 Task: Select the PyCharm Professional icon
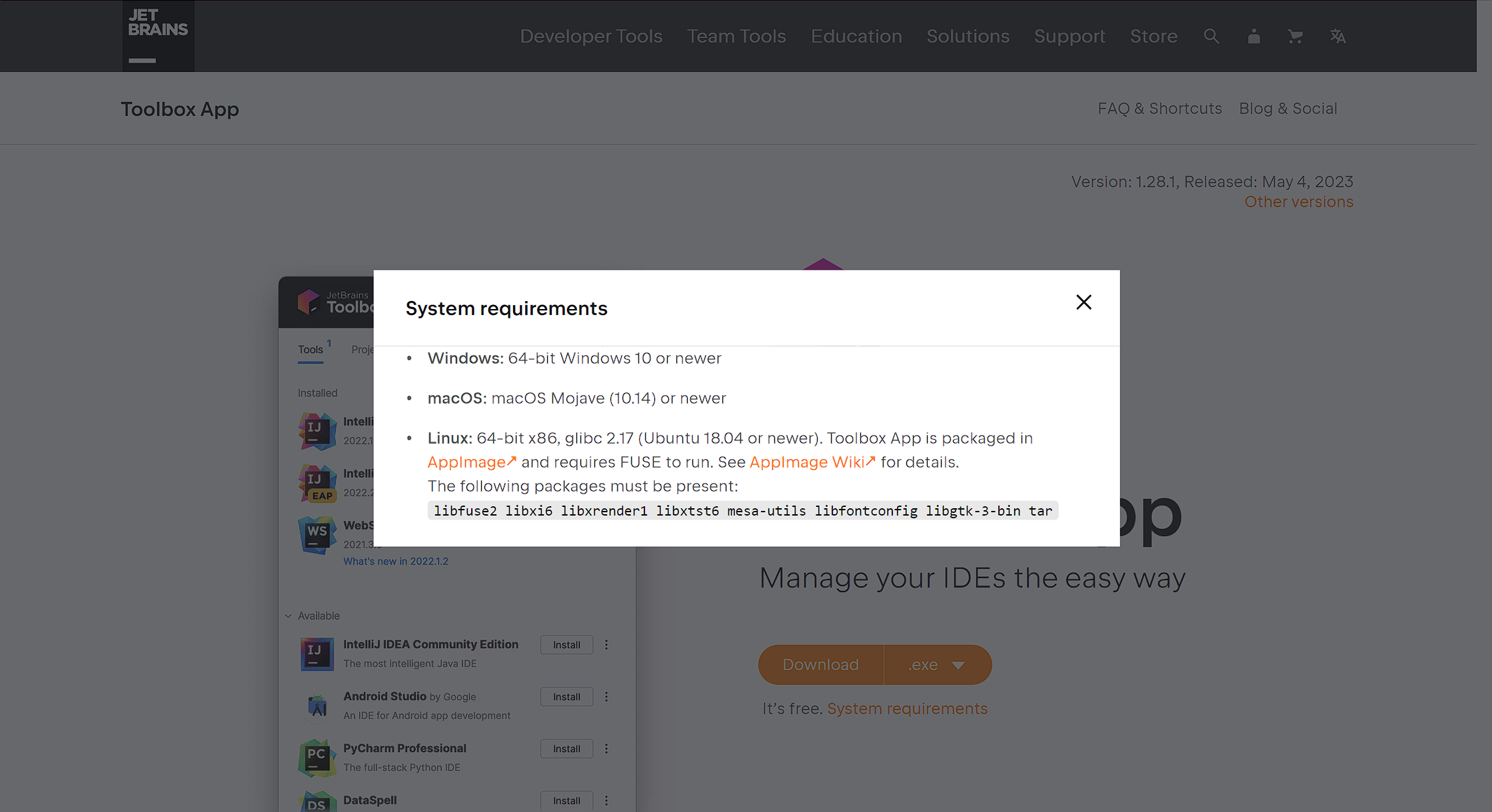pyautogui.click(x=317, y=757)
